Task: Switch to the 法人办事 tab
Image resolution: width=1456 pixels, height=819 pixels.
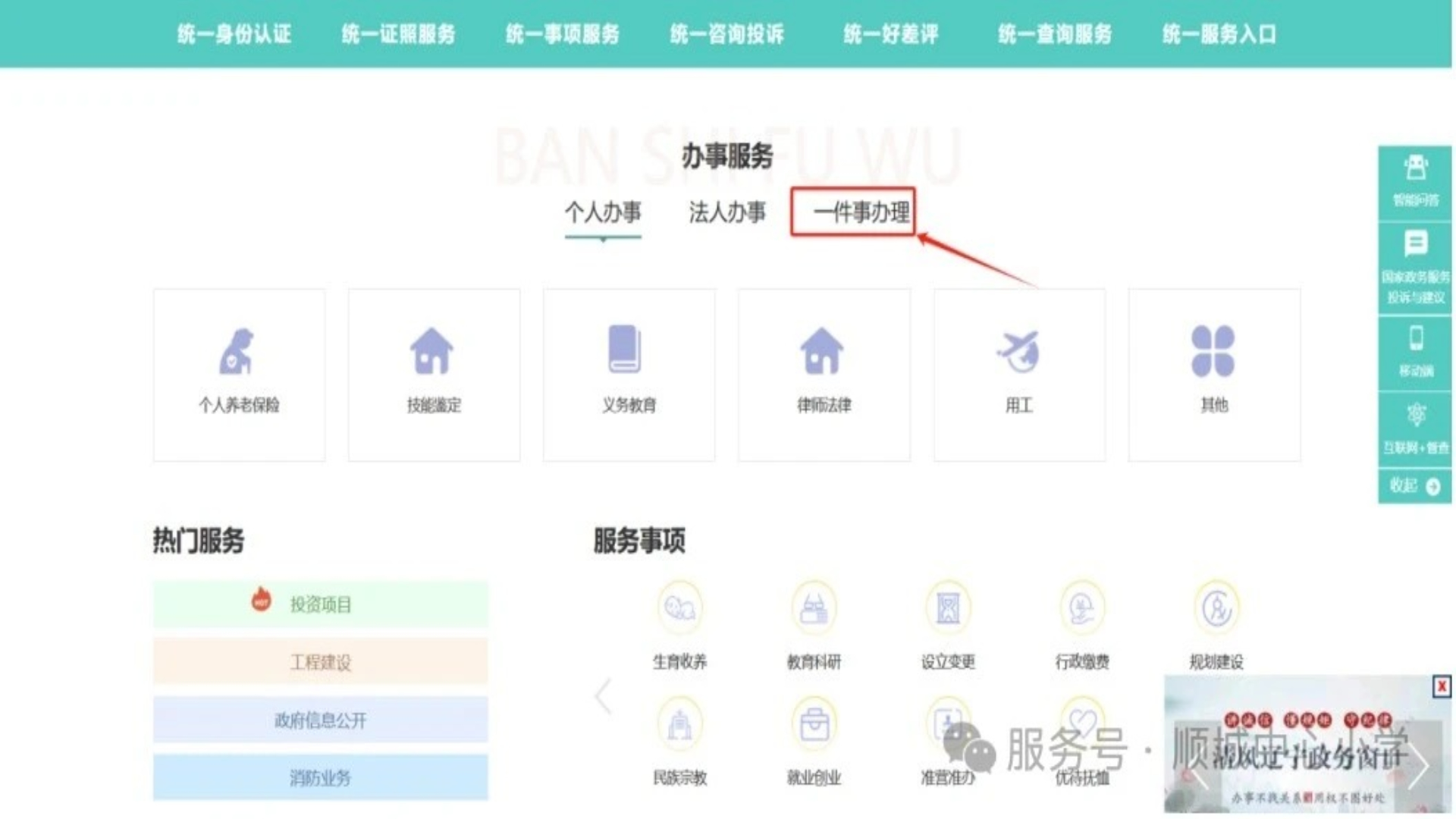Action: pos(726,212)
